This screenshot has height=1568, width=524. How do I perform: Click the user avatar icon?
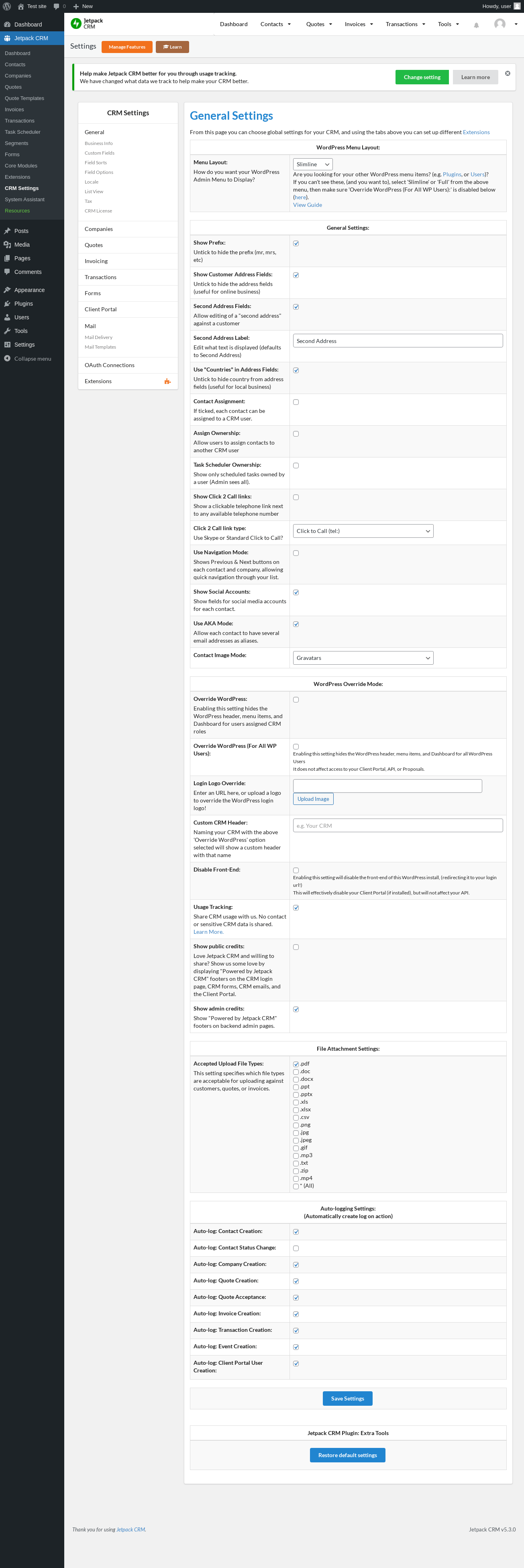500,24
